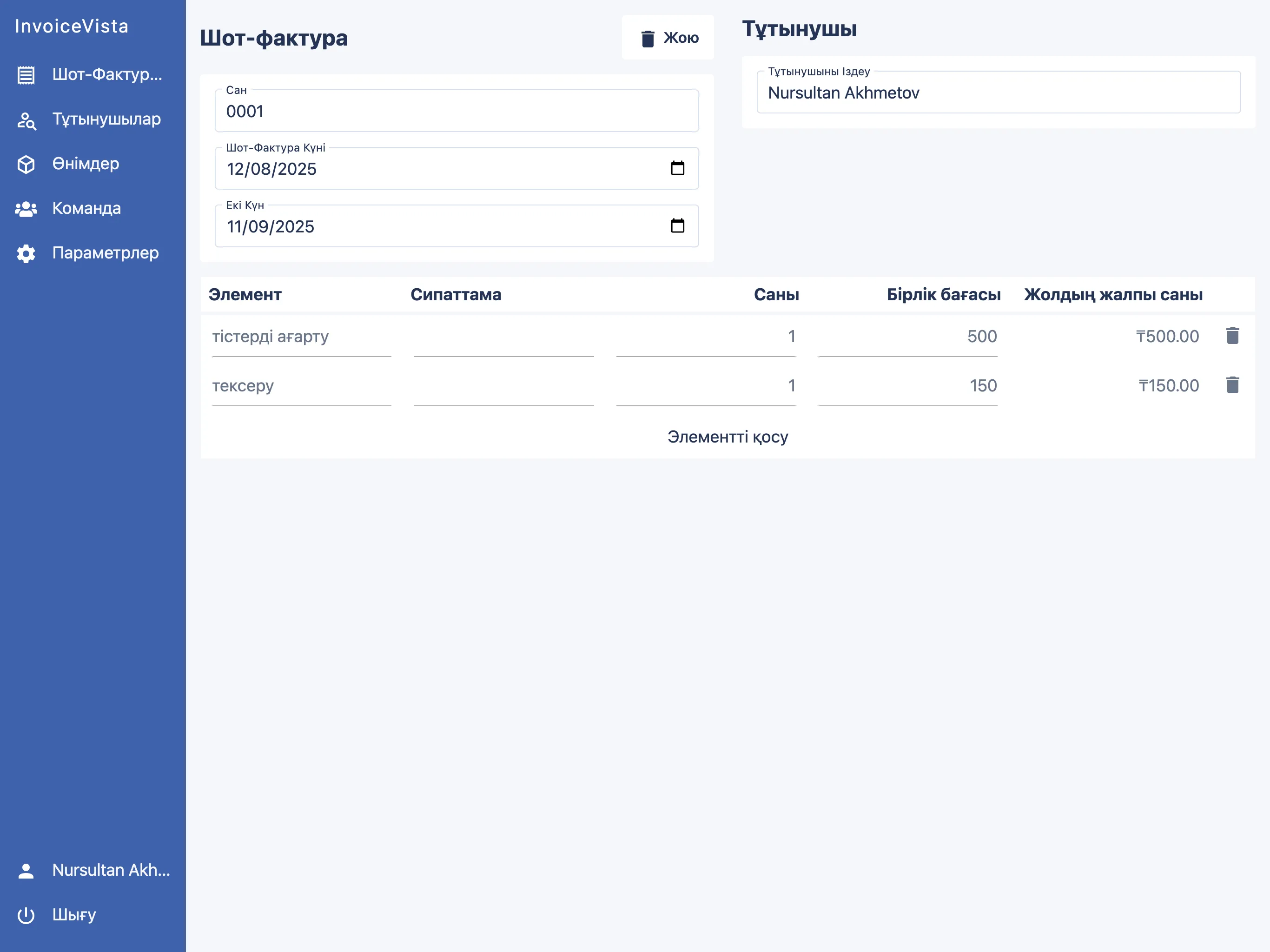Edit quantity field of тексеру row
Image resolution: width=1270 pixels, height=952 pixels.
click(706, 386)
